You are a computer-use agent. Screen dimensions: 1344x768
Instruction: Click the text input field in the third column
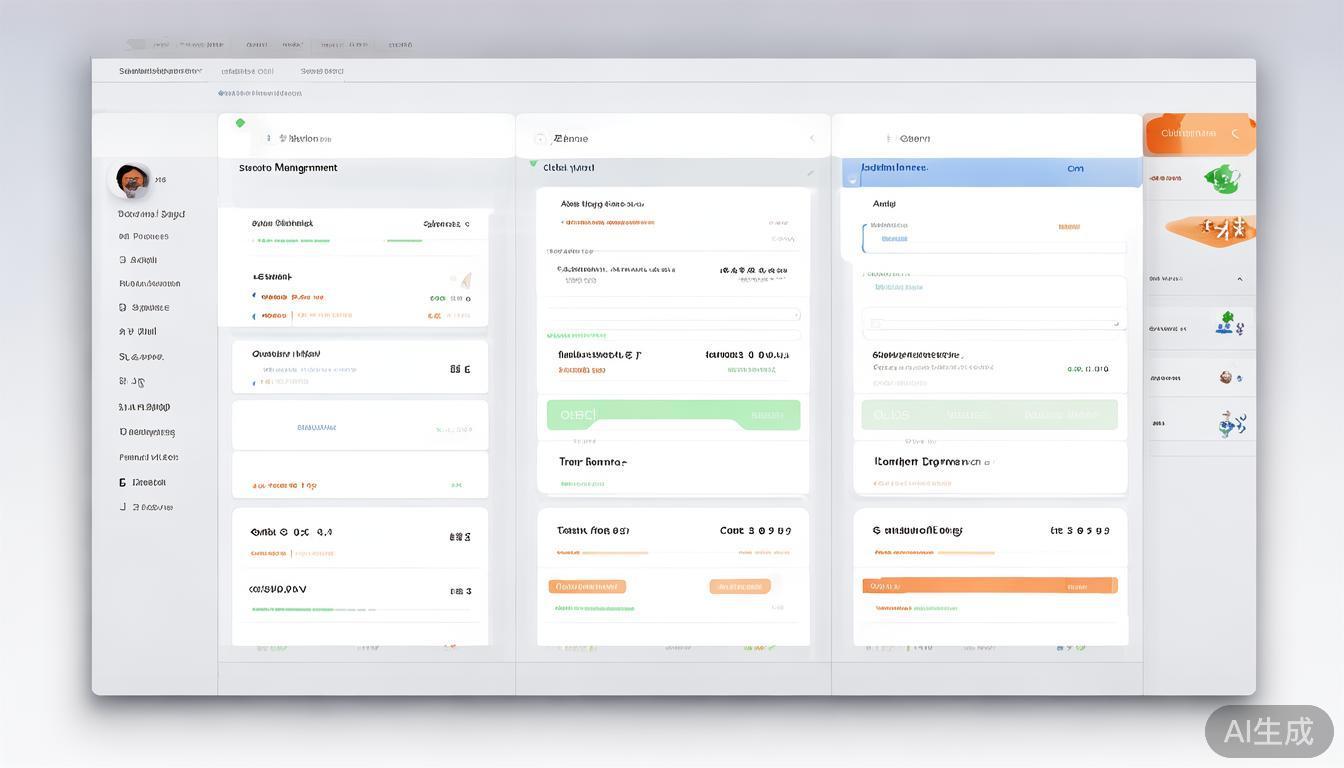click(989, 323)
